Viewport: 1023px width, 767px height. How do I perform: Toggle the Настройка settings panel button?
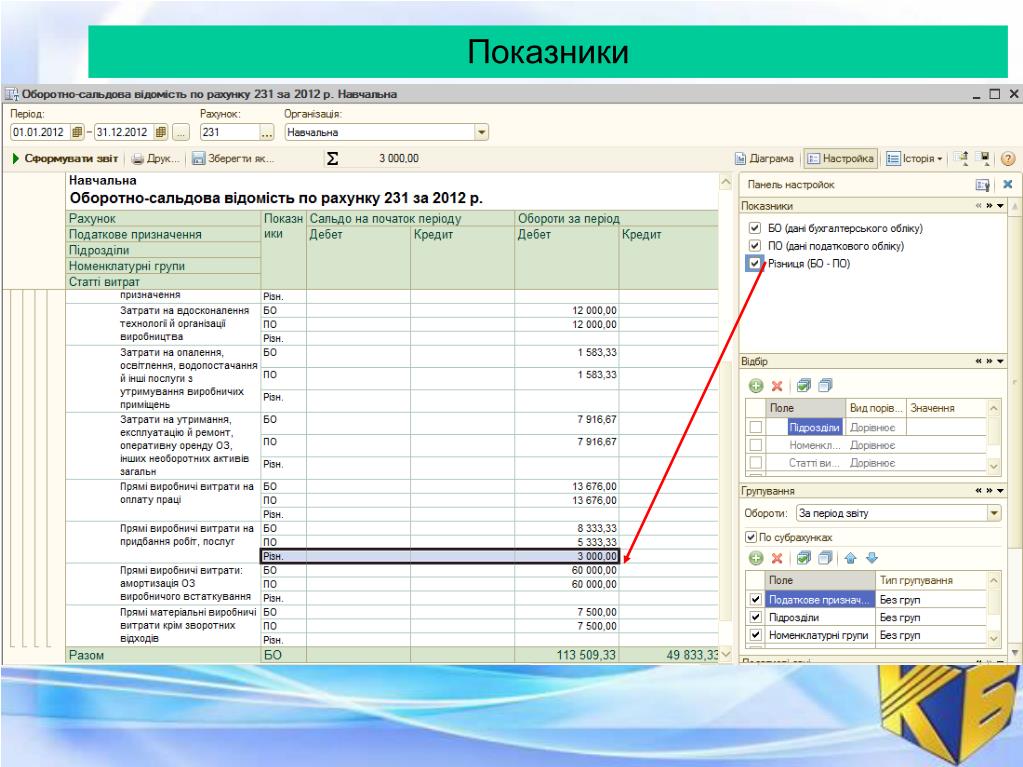(840, 158)
